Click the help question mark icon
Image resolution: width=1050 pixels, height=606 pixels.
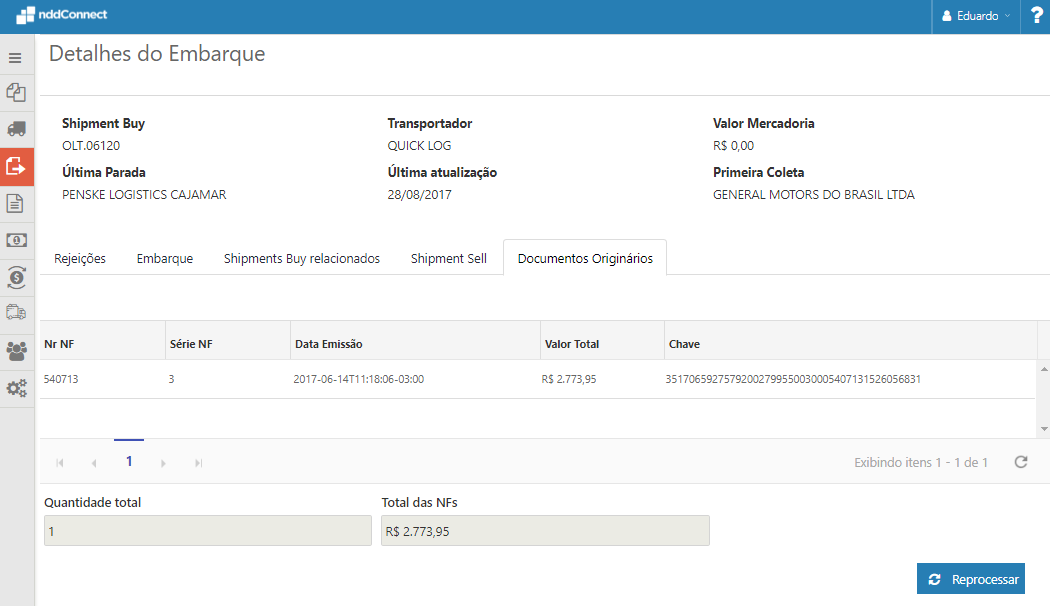1036,15
